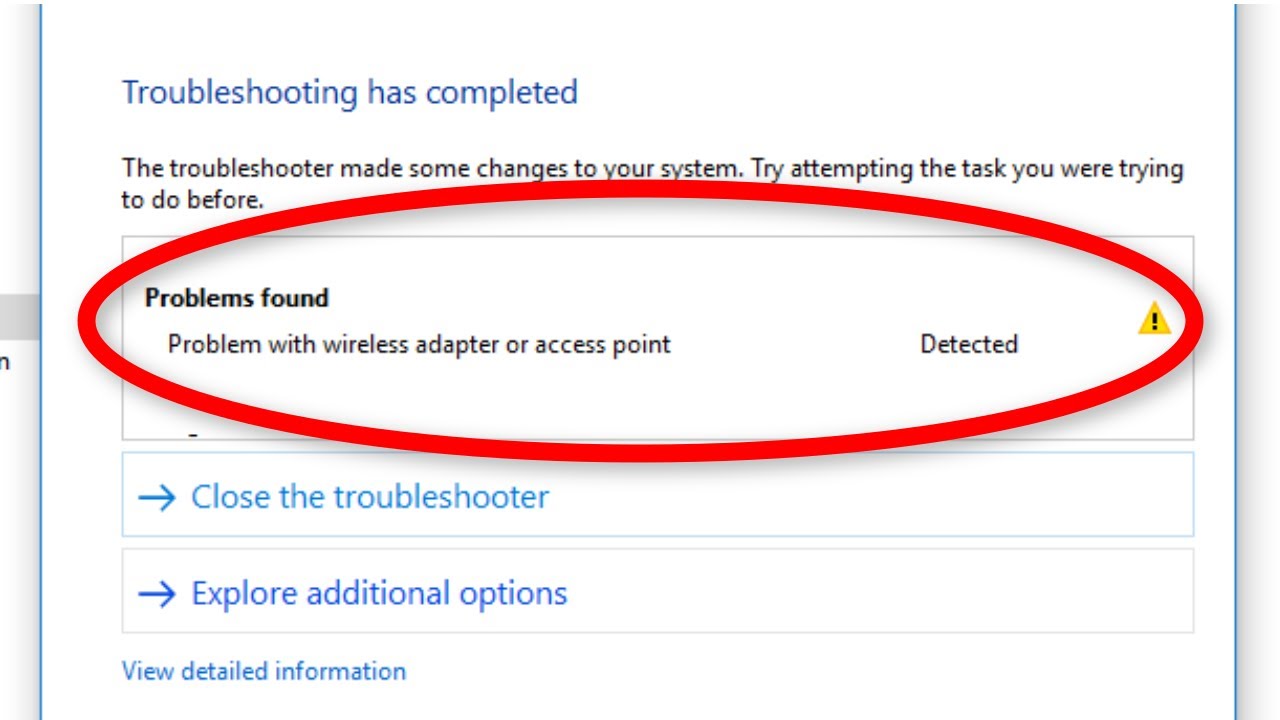Expand the View detailed information section
The height and width of the screenshot is (720, 1280).
point(262,670)
